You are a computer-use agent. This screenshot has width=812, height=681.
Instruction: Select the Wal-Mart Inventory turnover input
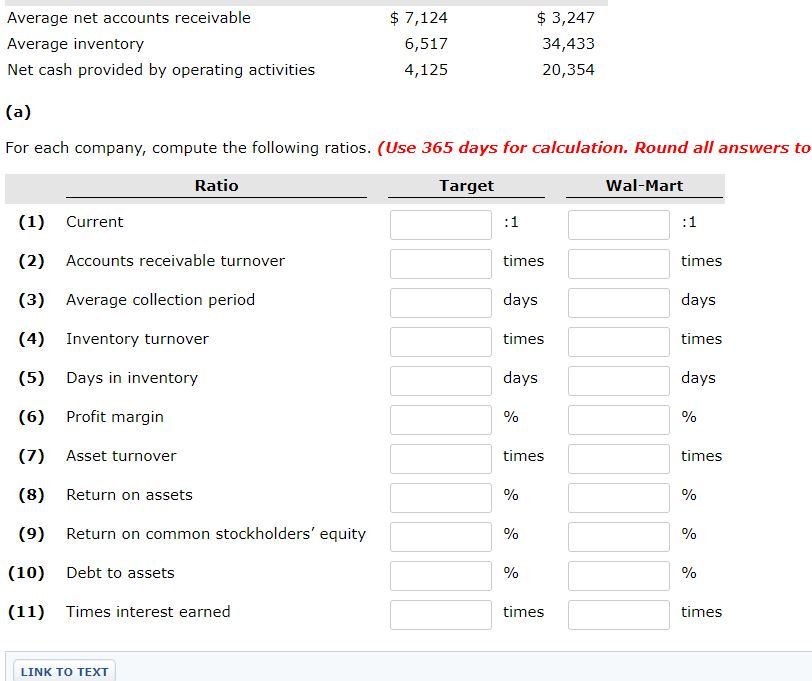pyautogui.click(x=617, y=341)
